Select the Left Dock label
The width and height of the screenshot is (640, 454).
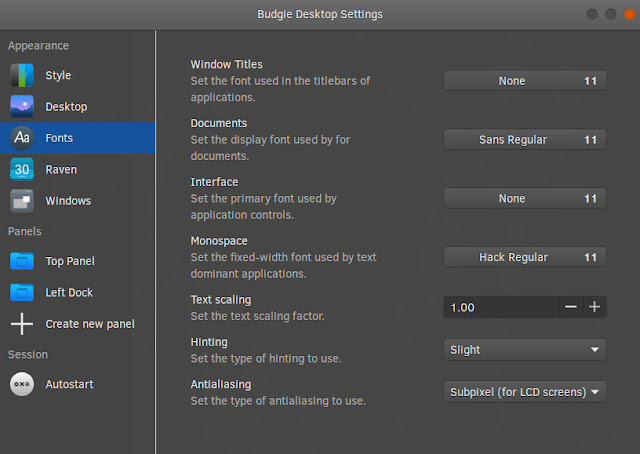click(x=69, y=293)
